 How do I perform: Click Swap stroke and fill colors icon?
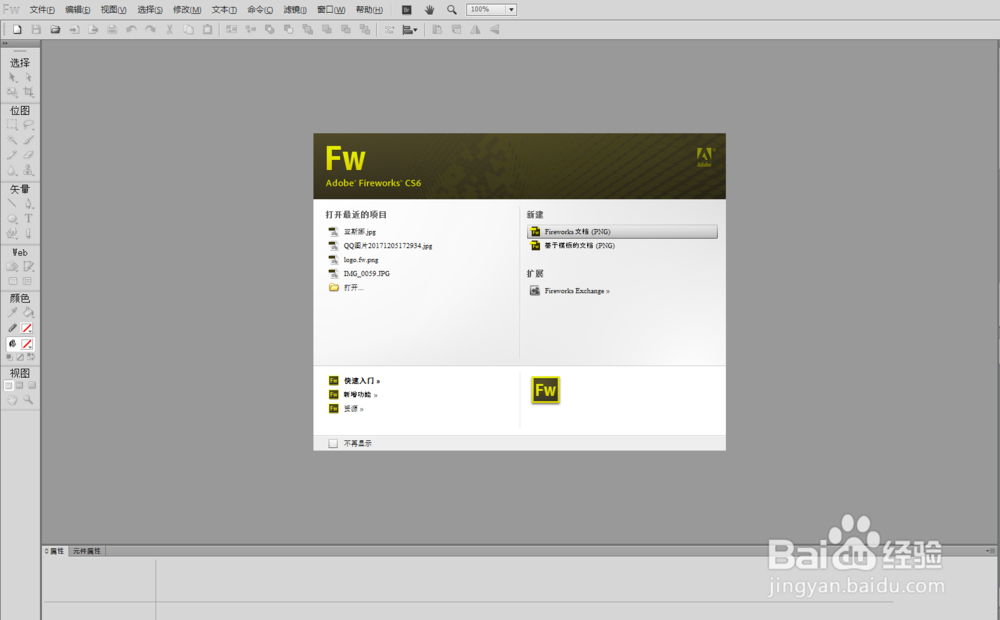(x=31, y=357)
